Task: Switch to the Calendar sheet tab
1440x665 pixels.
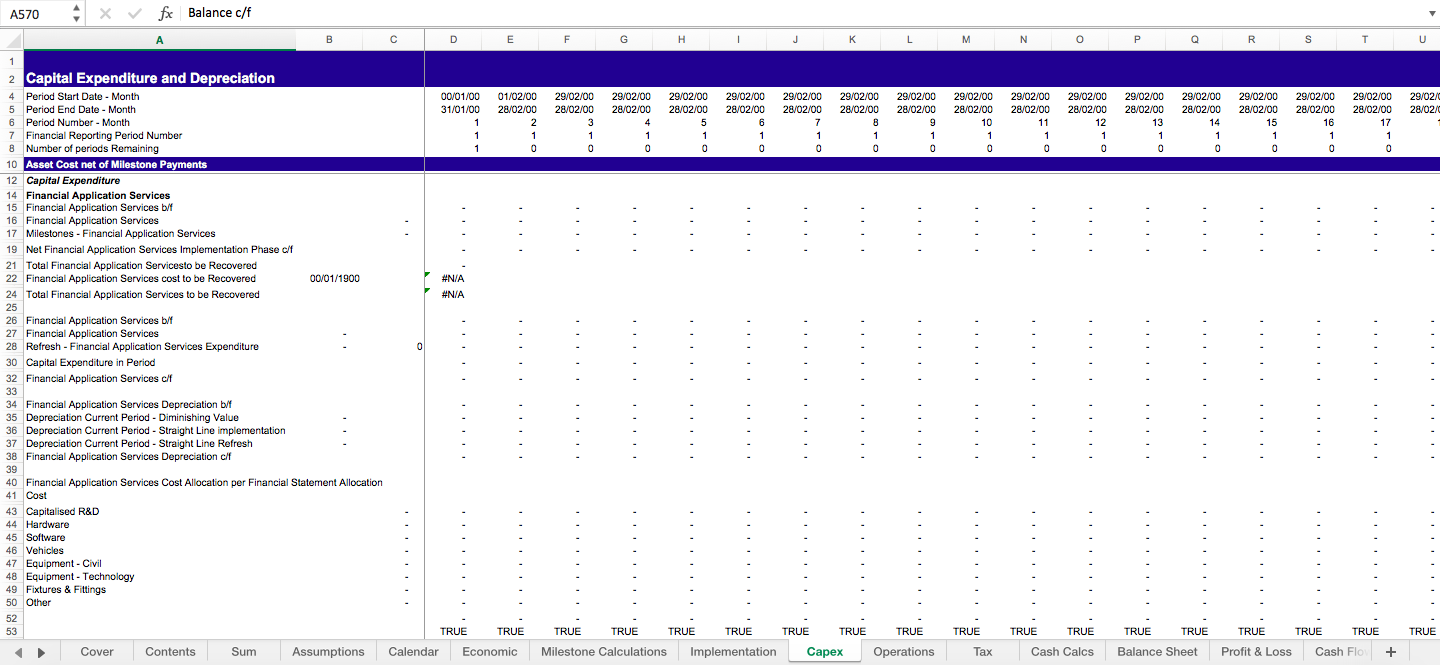Action: tap(413, 652)
